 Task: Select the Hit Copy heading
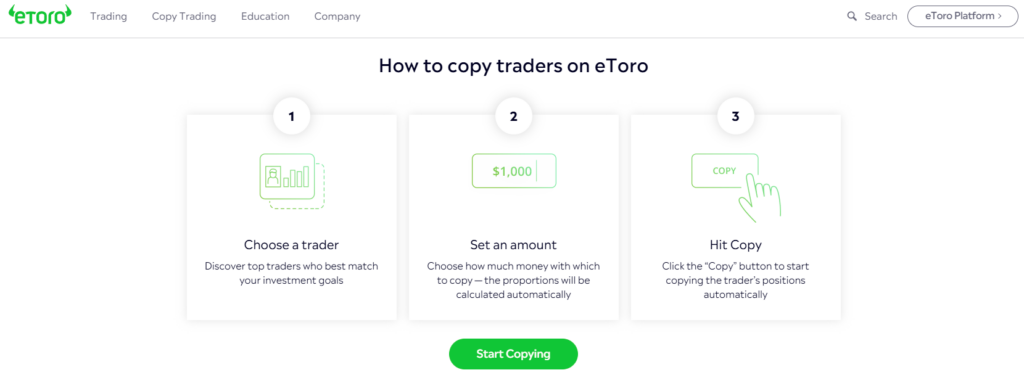735,246
